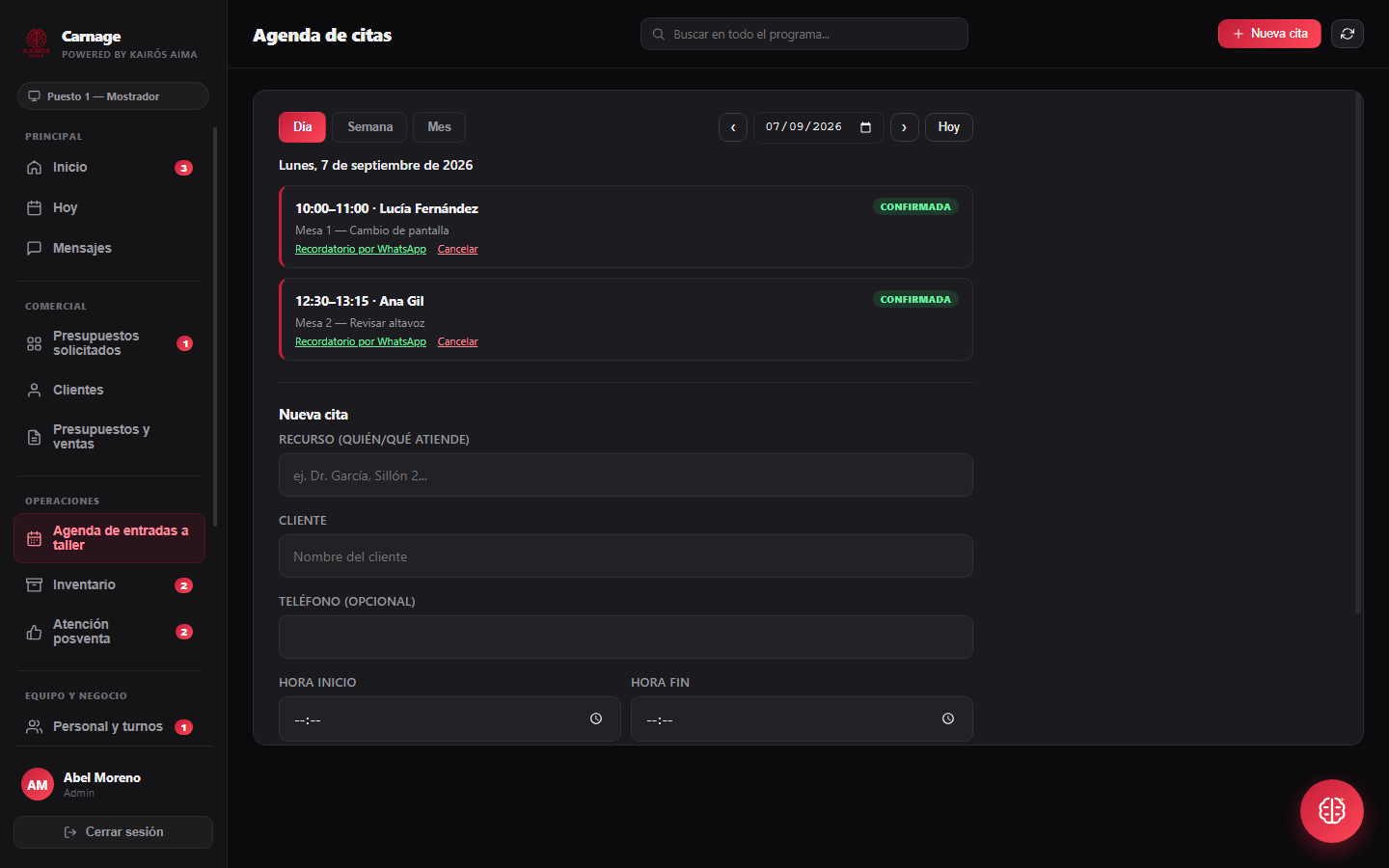The width and height of the screenshot is (1389, 868).
Task: Go to previous day arrow
Action: click(733, 127)
